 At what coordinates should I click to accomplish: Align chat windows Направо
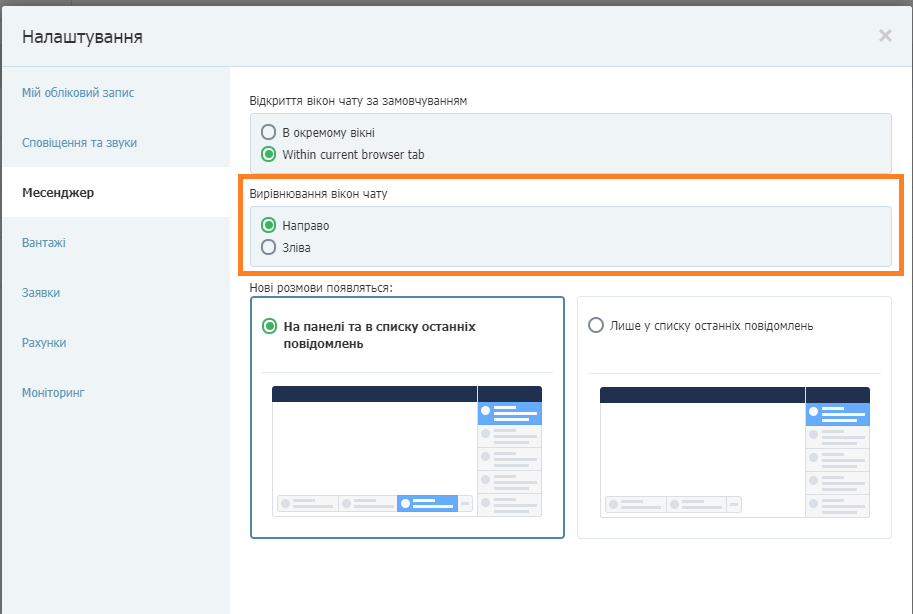point(268,225)
